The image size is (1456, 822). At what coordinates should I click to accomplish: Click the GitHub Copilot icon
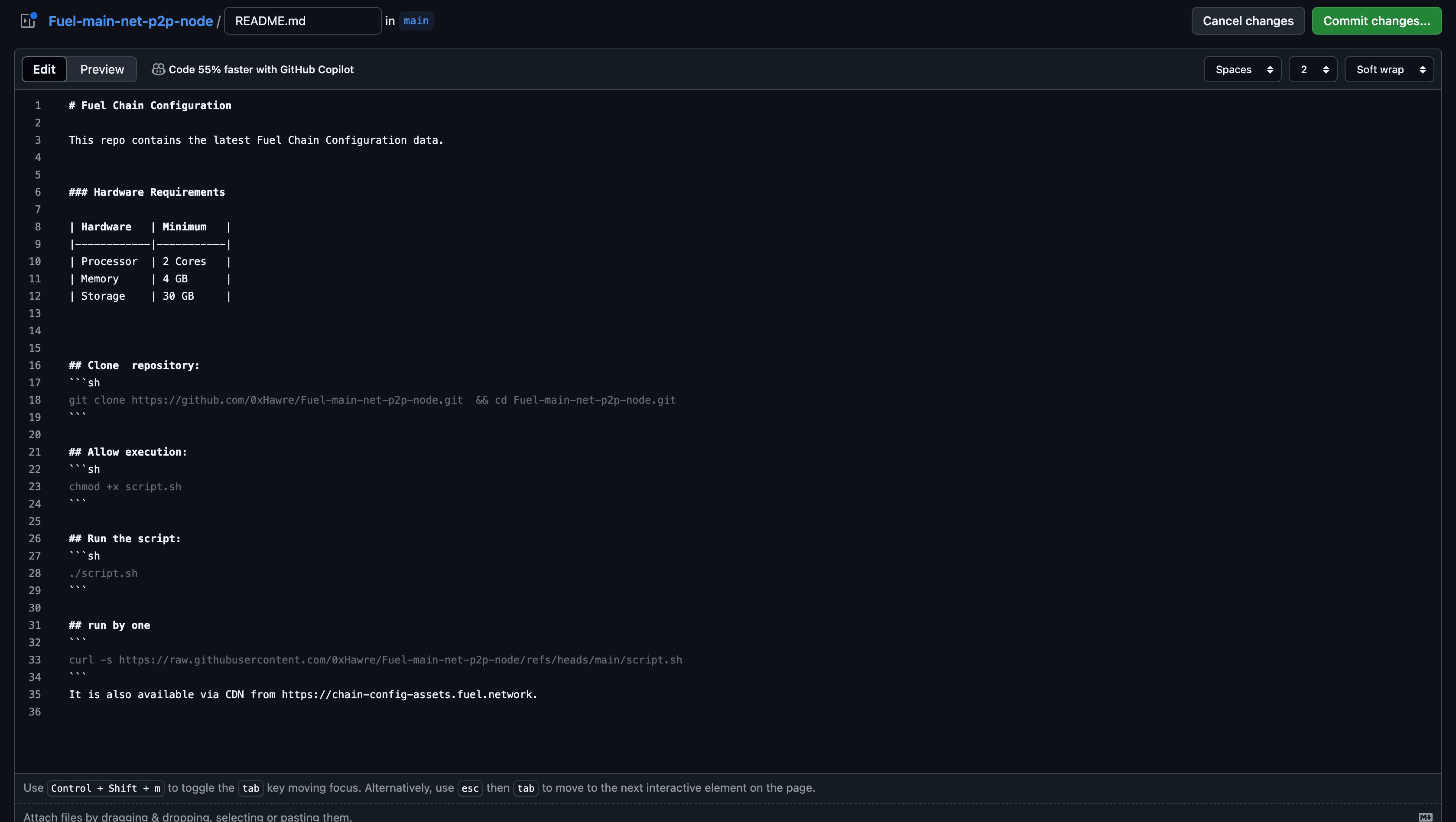158,69
